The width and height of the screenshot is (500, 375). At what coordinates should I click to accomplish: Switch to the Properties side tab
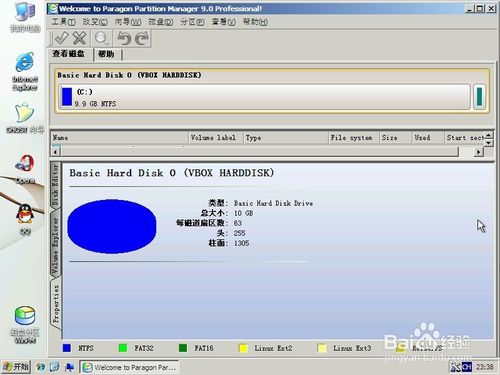pos(56,304)
